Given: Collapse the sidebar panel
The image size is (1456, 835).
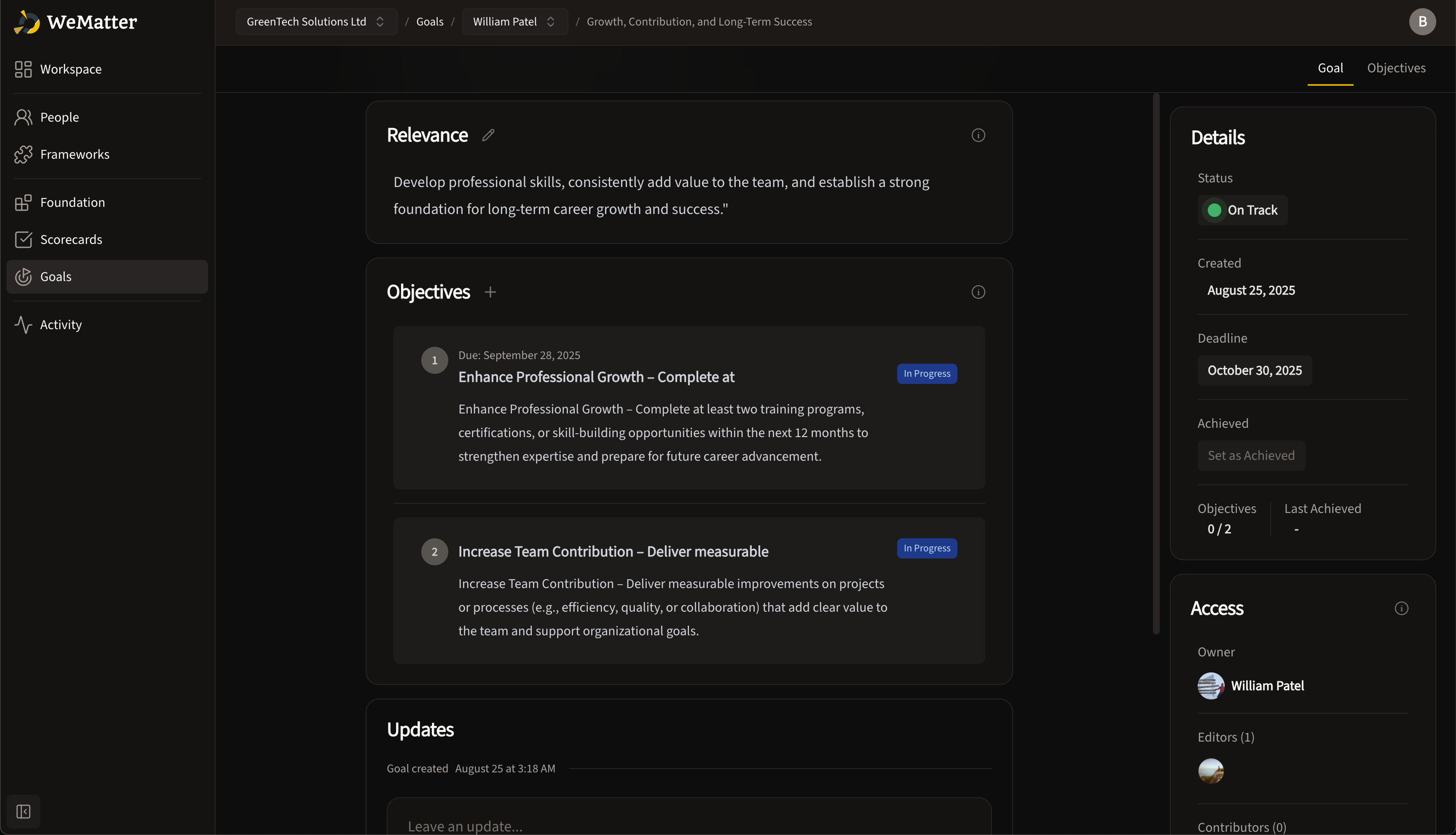Looking at the screenshot, I should pos(24,811).
